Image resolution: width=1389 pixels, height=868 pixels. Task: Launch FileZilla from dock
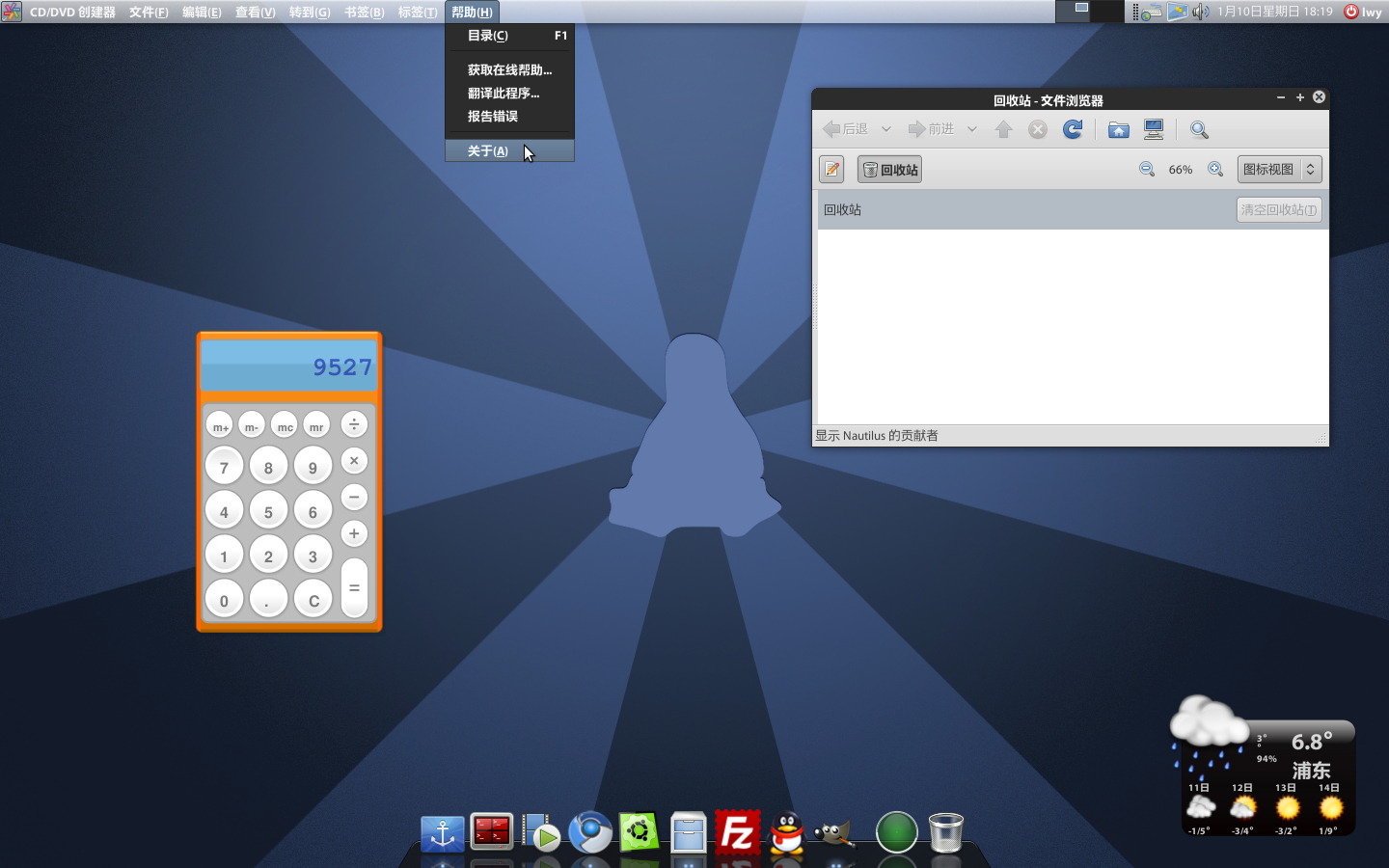click(737, 832)
